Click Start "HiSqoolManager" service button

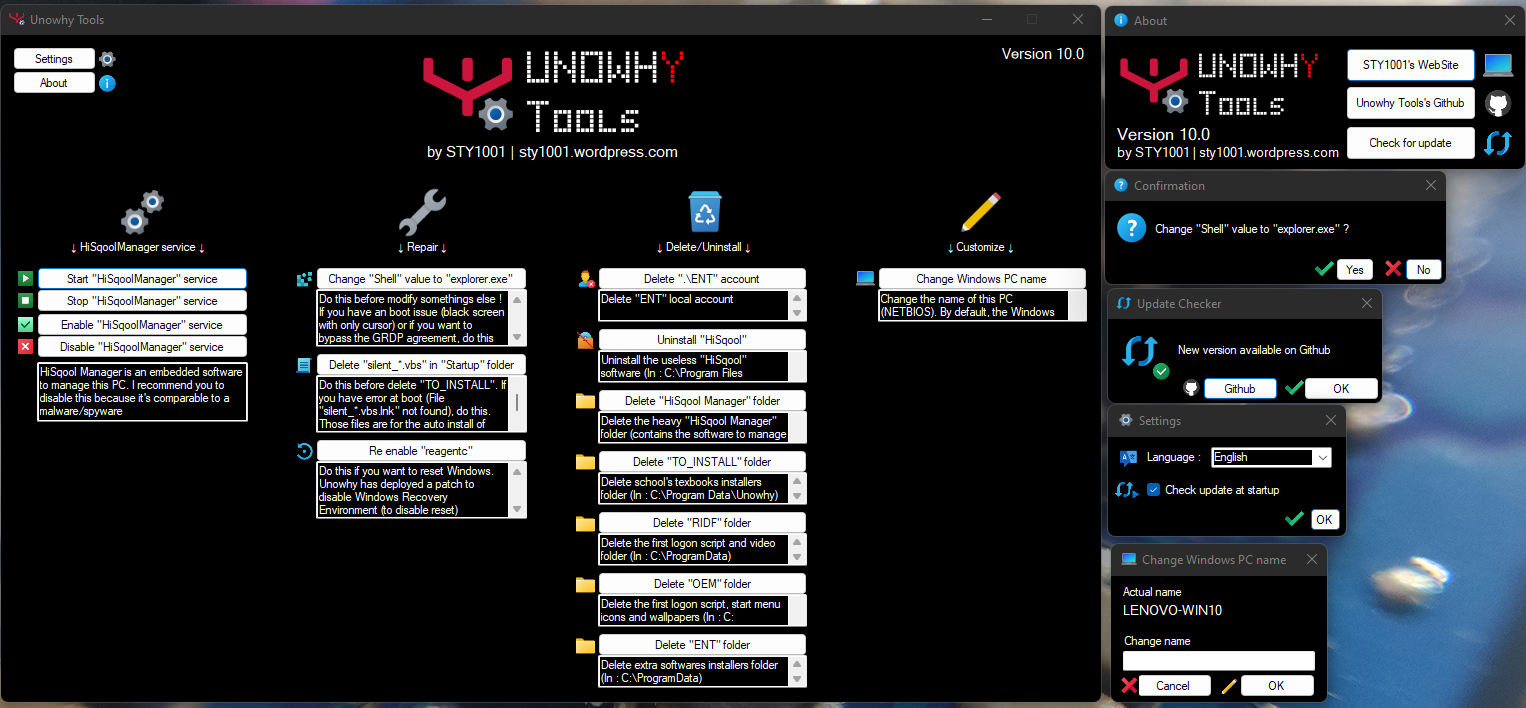[x=142, y=279]
